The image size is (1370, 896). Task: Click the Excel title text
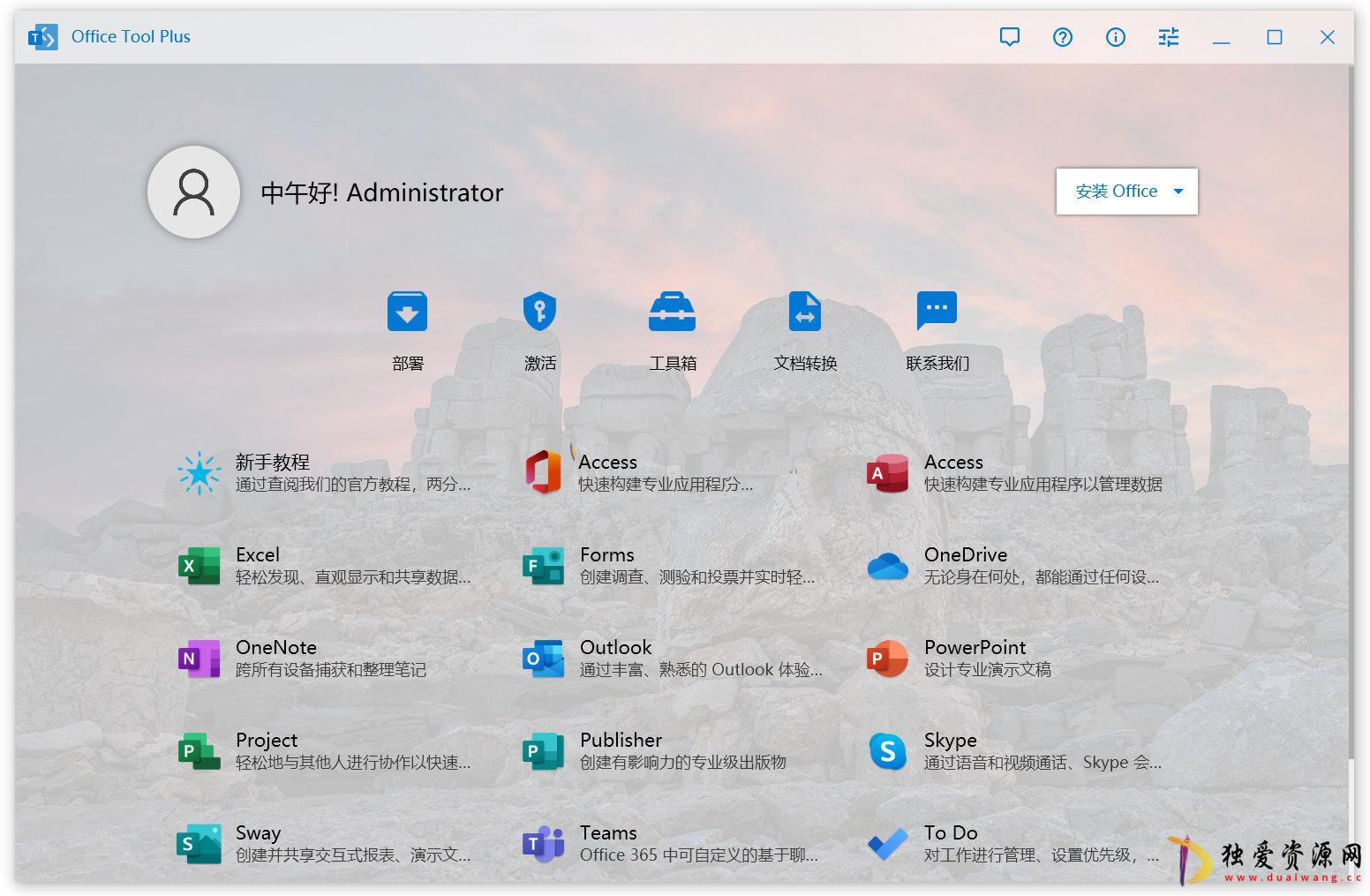tap(257, 554)
